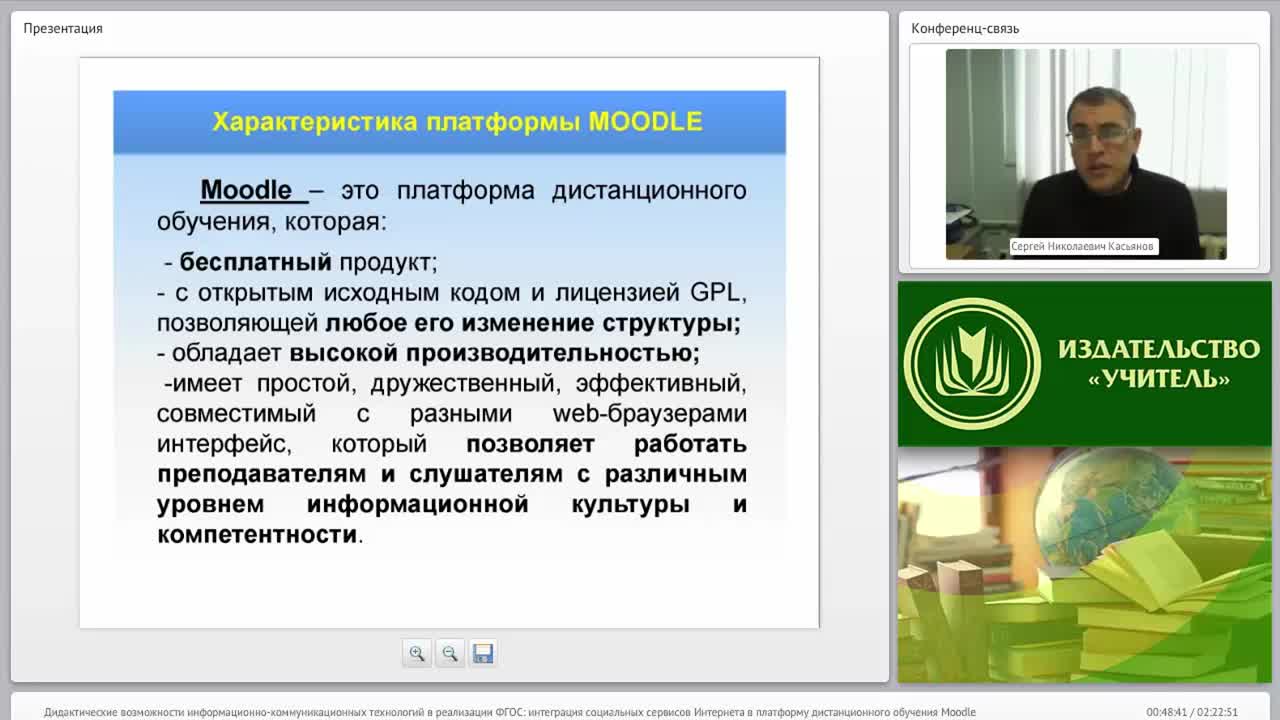Click the underlined word 'Moodle' in slide
This screenshot has width=1280, height=720.
click(x=247, y=190)
